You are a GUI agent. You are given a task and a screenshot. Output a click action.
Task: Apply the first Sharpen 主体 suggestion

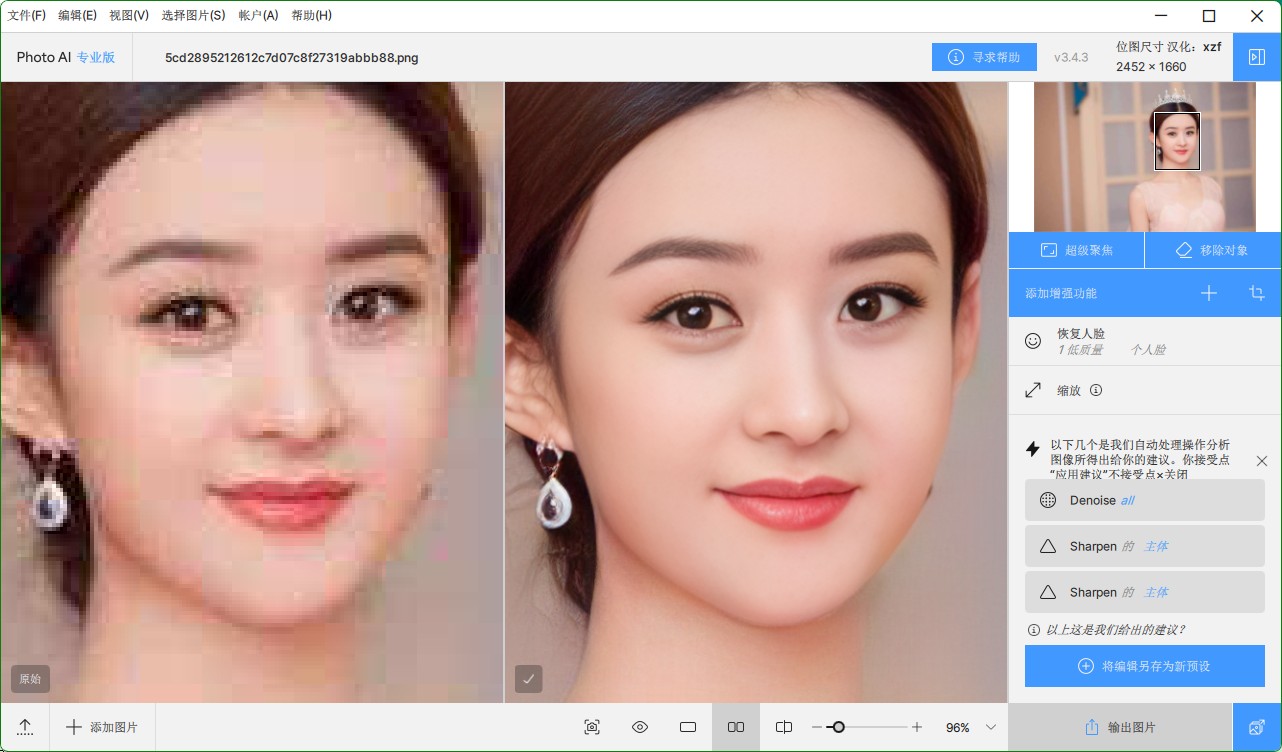(x=1144, y=546)
